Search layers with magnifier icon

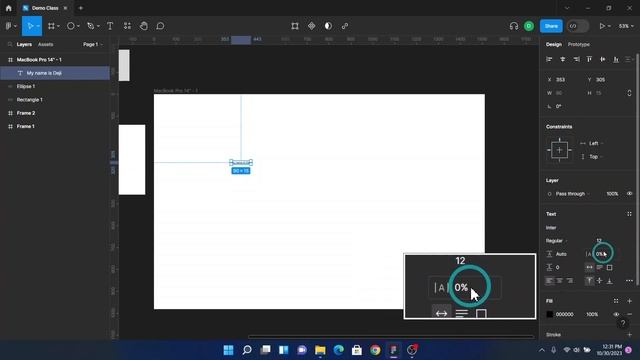pyautogui.click(x=10, y=44)
